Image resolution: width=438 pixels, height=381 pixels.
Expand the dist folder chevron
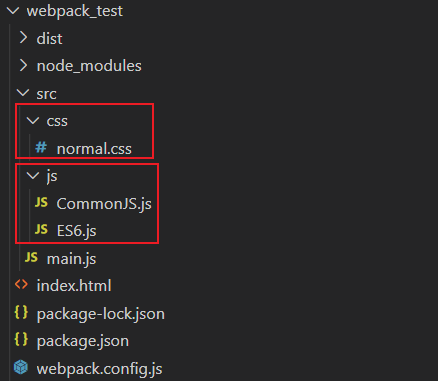point(23,38)
